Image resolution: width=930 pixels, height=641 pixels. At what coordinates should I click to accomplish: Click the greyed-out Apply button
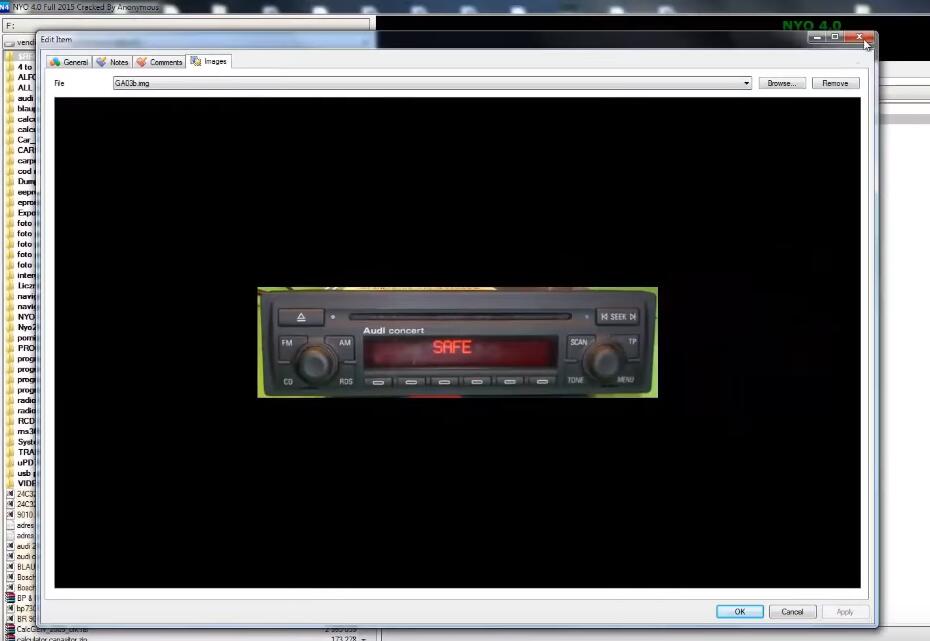[845, 611]
